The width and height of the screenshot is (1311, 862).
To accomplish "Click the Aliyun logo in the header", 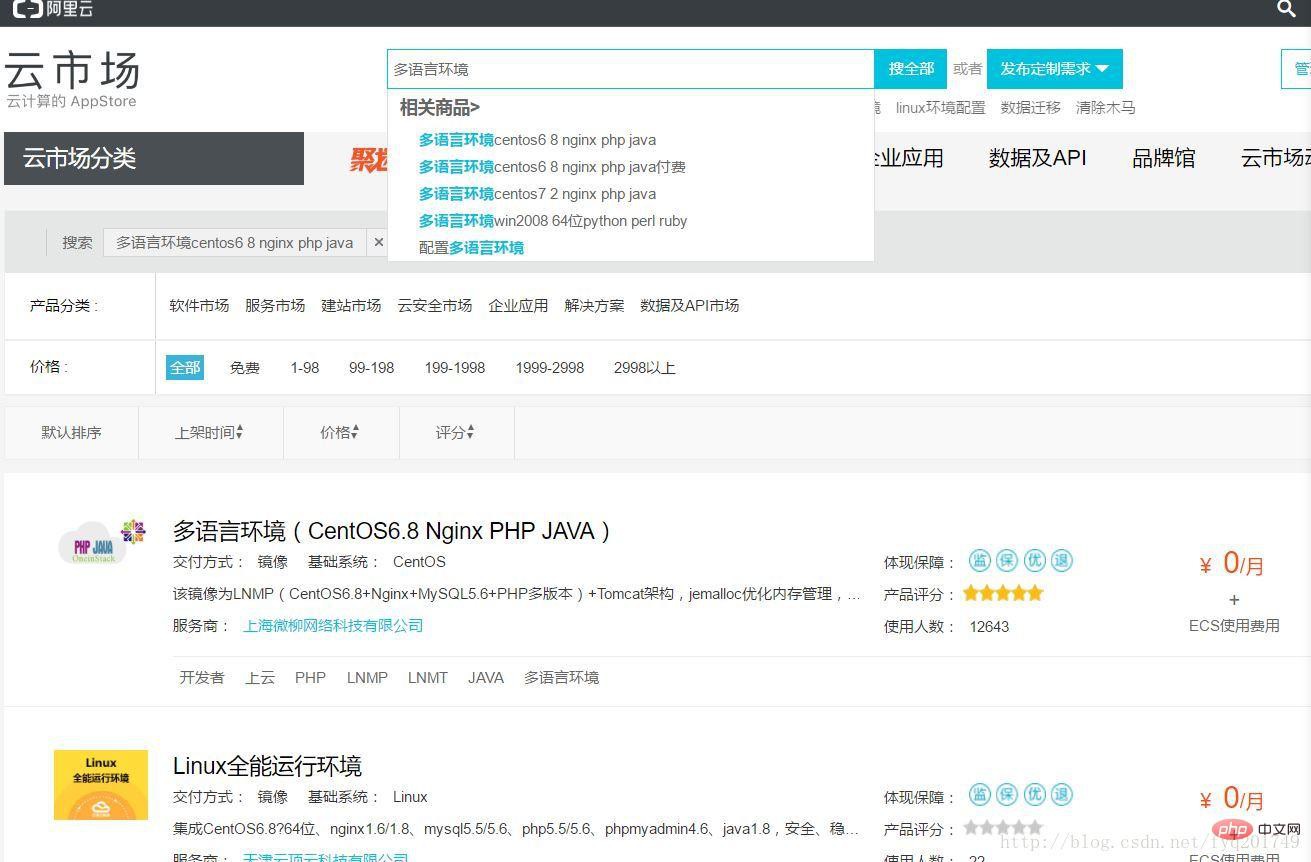I will coord(53,9).
